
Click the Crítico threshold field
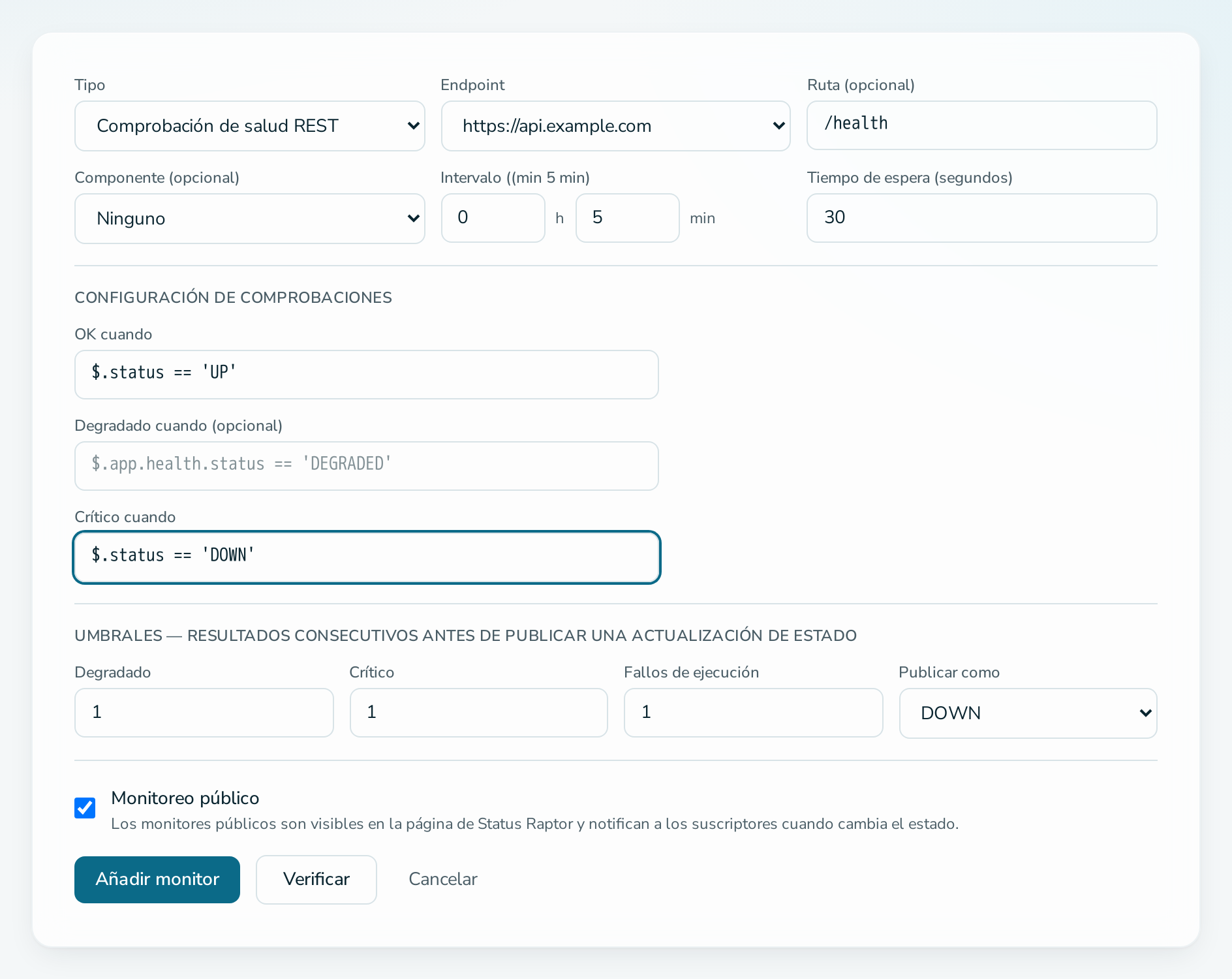(478, 713)
